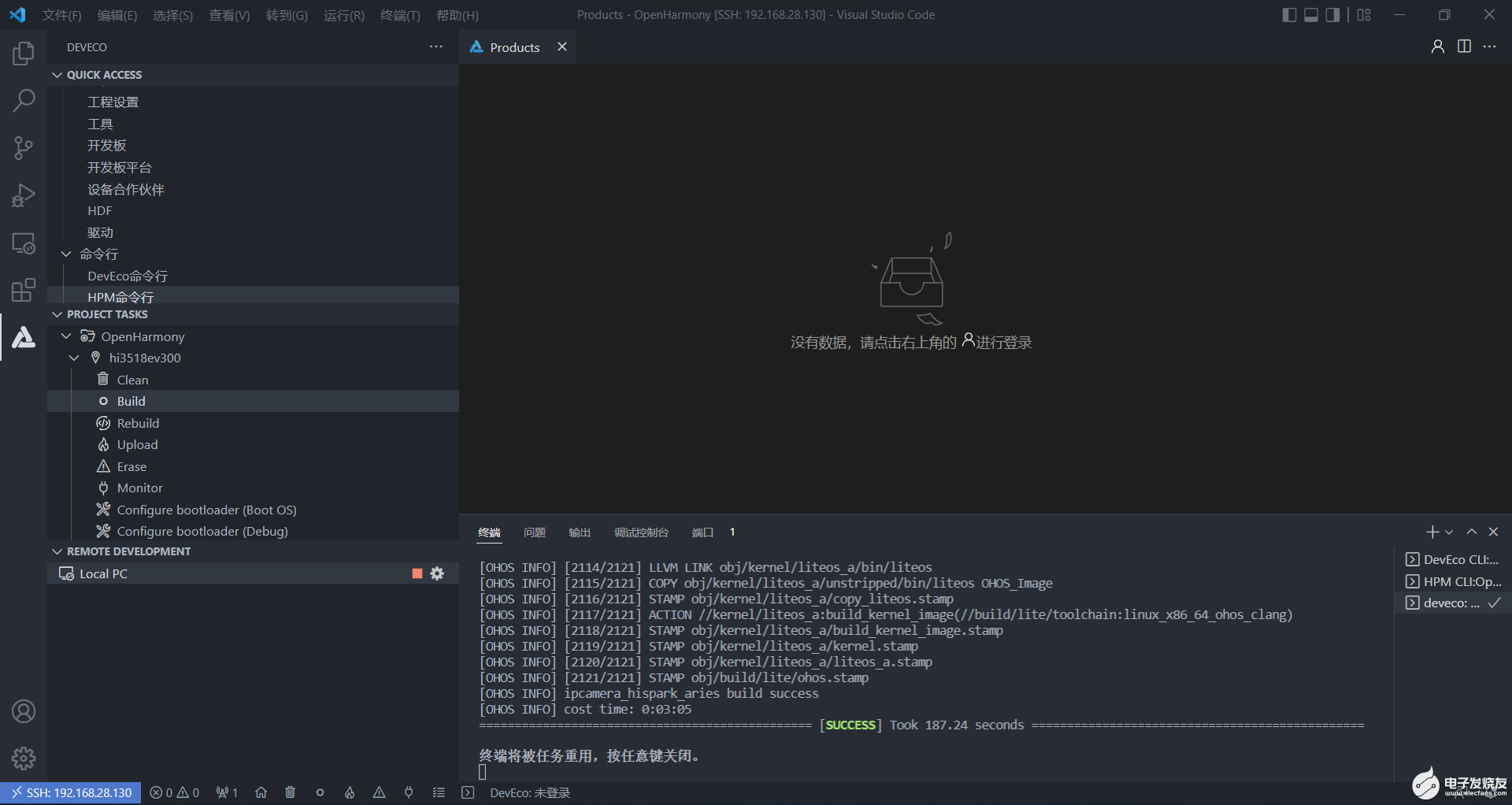Click the trash clean icon in status bar

[290, 792]
